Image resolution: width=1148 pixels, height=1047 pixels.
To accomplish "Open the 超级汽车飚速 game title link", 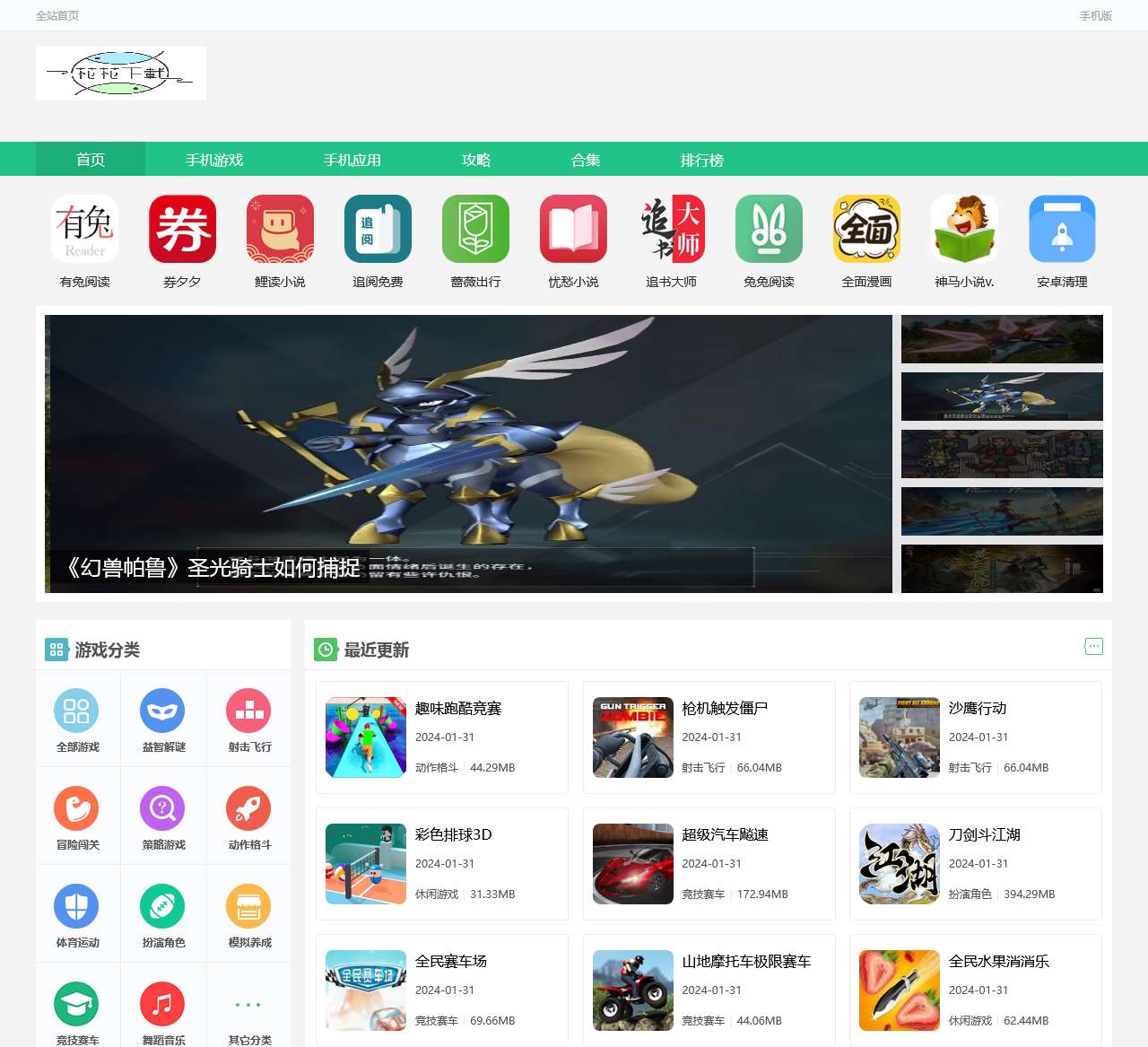I will [725, 834].
